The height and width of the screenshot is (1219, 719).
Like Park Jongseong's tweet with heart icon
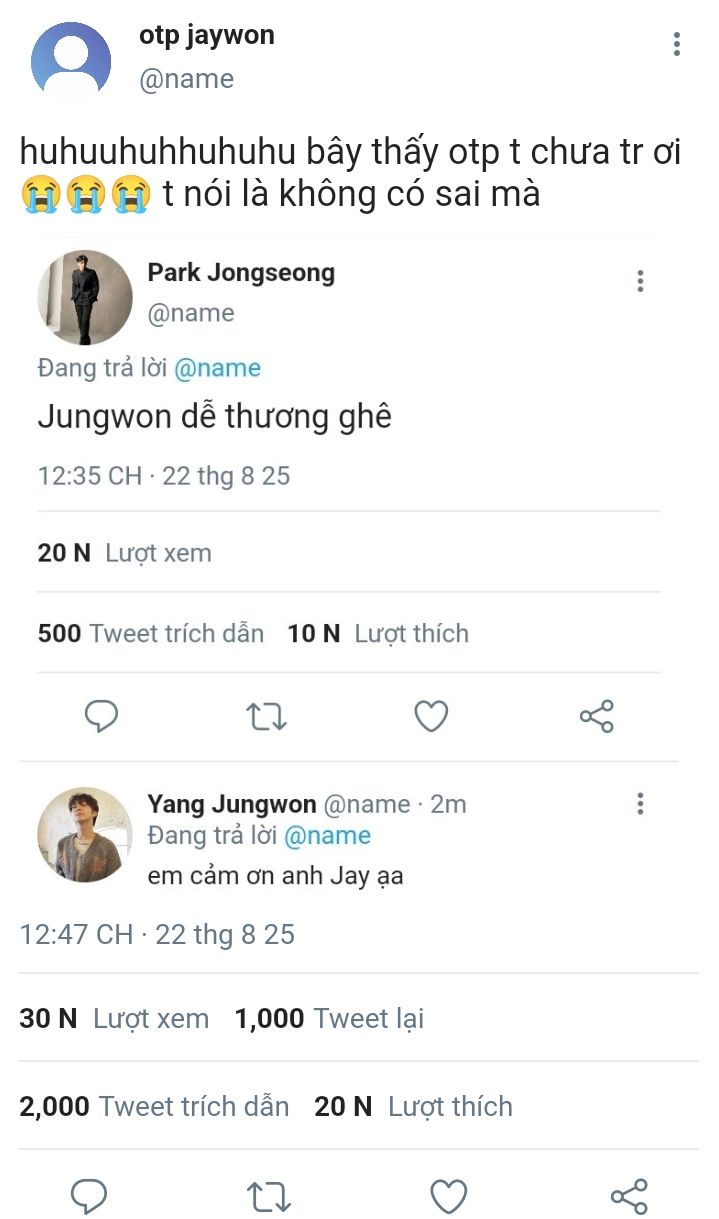coord(431,716)
